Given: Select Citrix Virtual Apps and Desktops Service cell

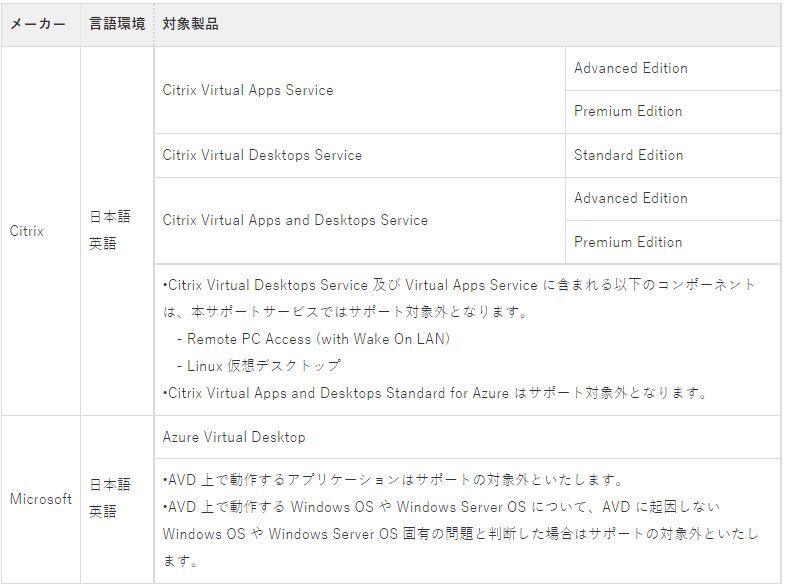Looking at the screenshot, I should coord(295,220).
